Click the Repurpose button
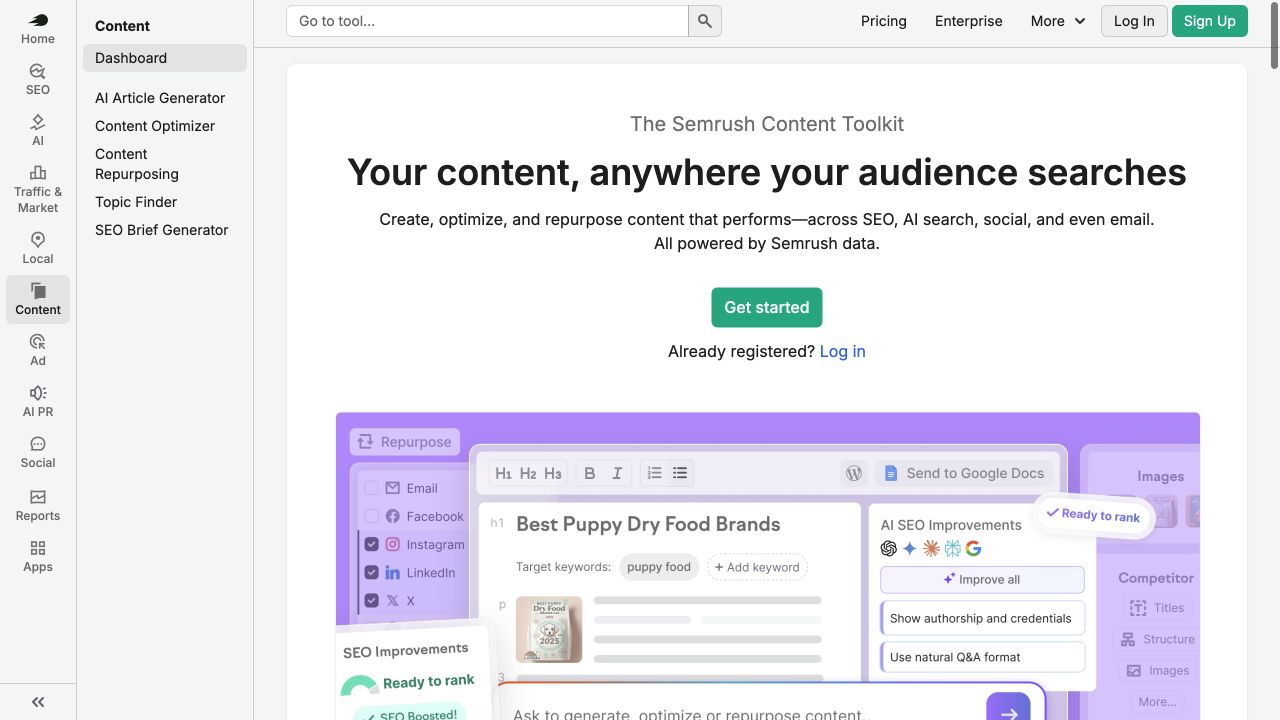Screen dimensions: 1280x720 (404, 442)
